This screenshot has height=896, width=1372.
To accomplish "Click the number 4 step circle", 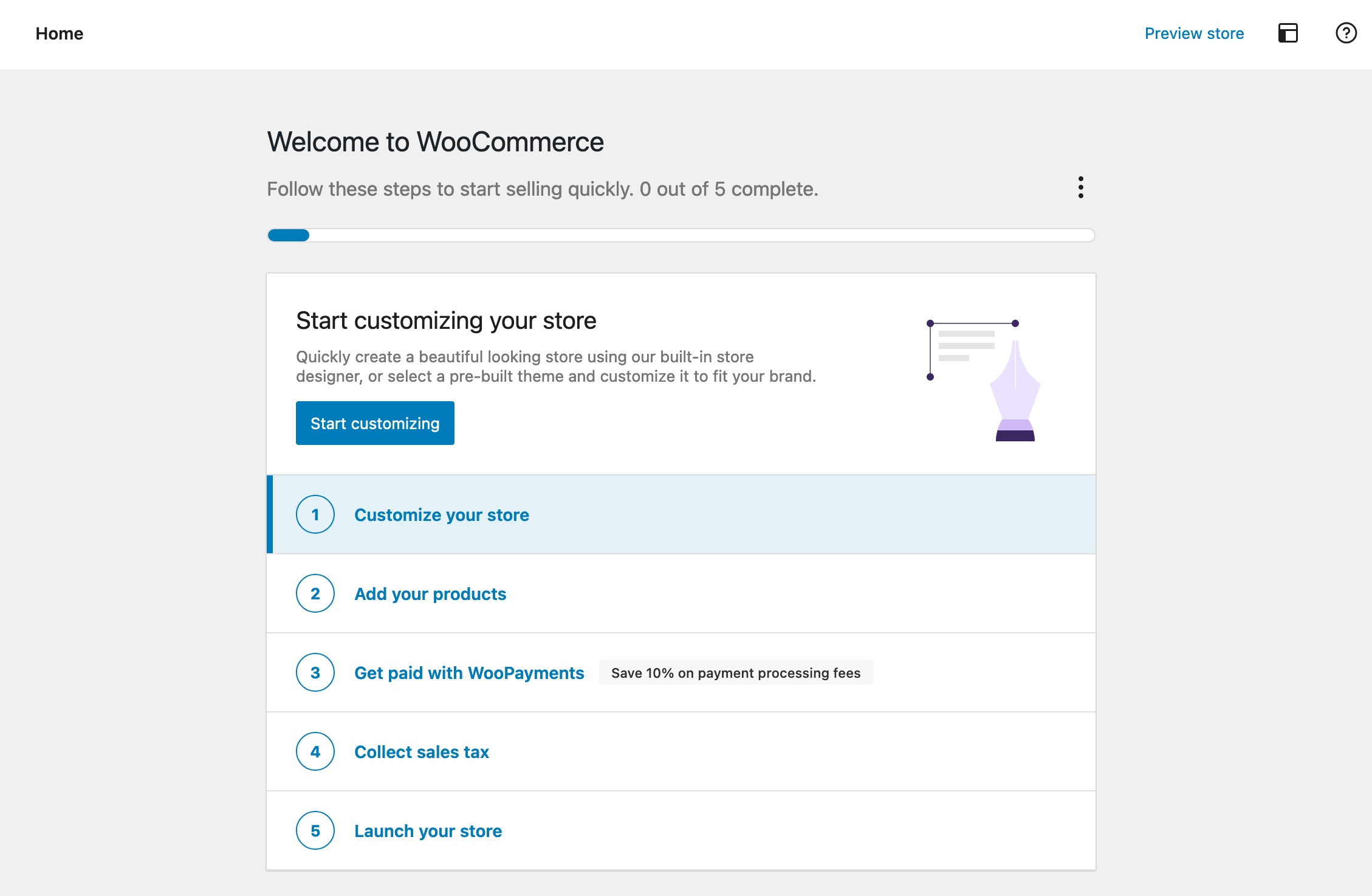I will [315, 751].
